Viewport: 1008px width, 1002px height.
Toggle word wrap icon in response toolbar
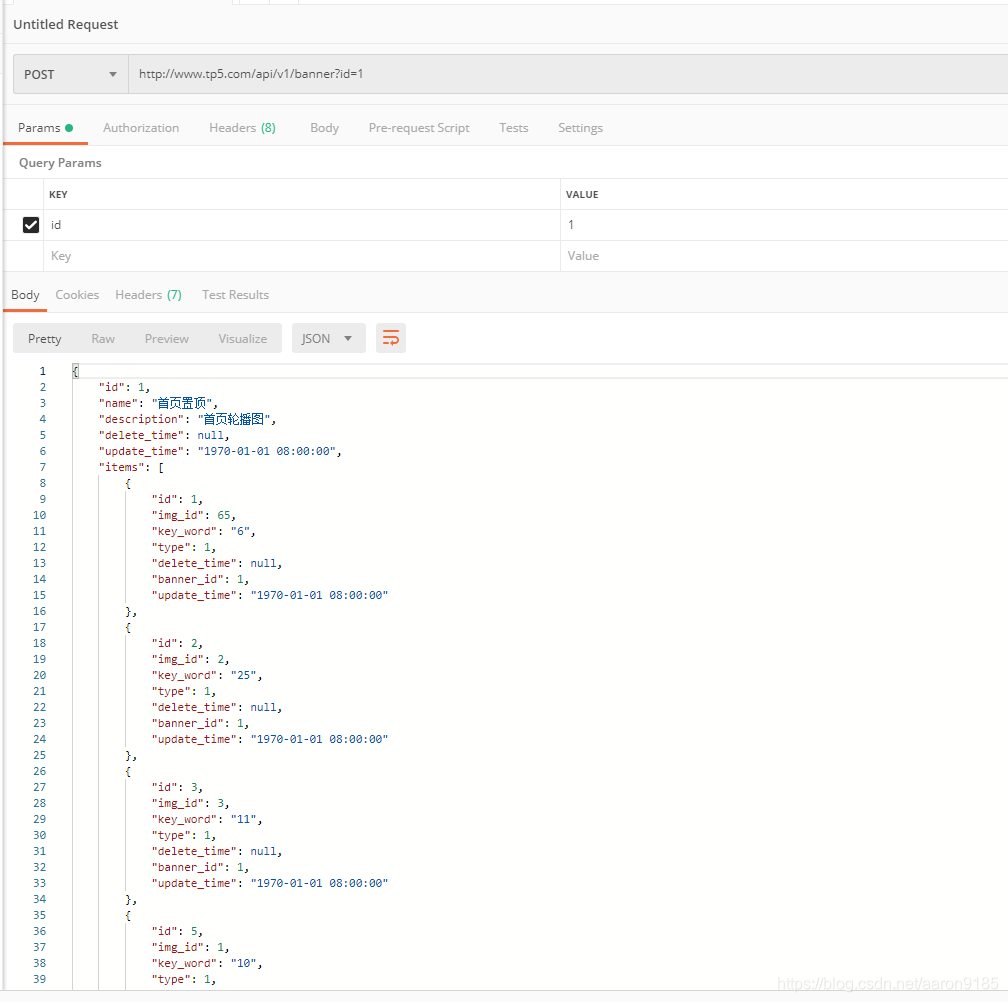click(x=391, y=338)
